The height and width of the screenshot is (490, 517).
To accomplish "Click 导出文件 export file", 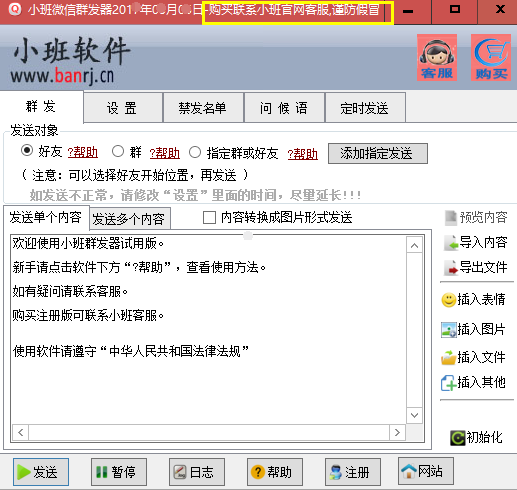I will [476, 267].
